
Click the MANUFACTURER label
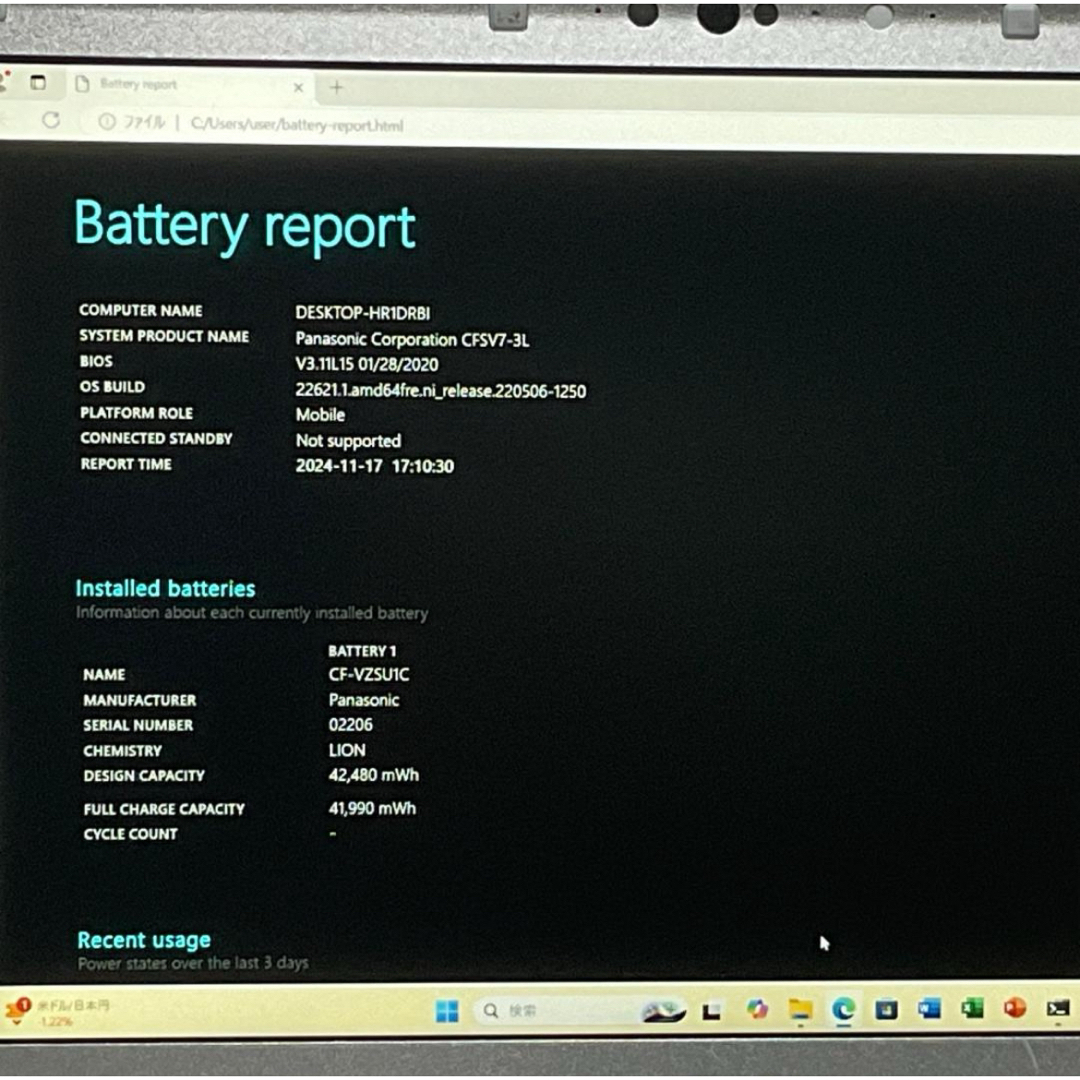[x=140, y=700]
